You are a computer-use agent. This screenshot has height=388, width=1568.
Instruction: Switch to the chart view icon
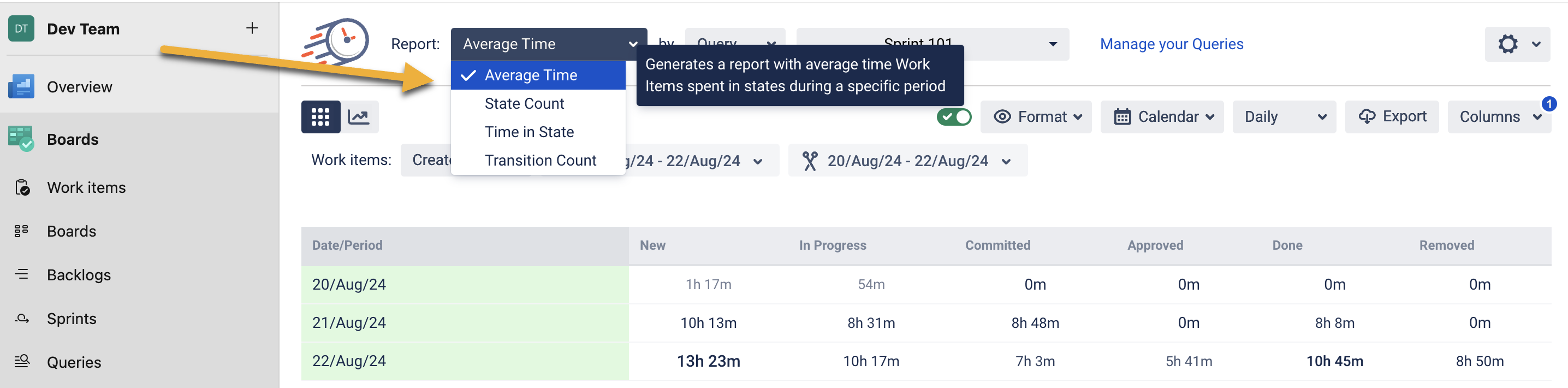359,117
